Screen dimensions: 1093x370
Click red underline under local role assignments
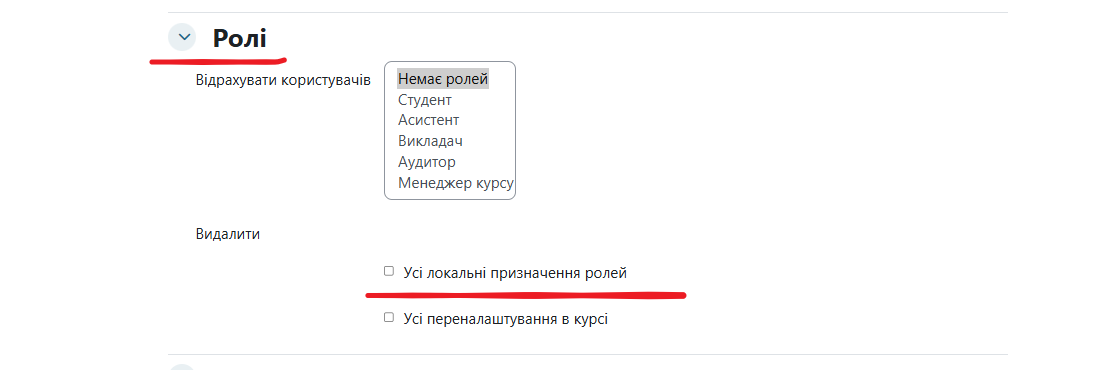point(526,295)
